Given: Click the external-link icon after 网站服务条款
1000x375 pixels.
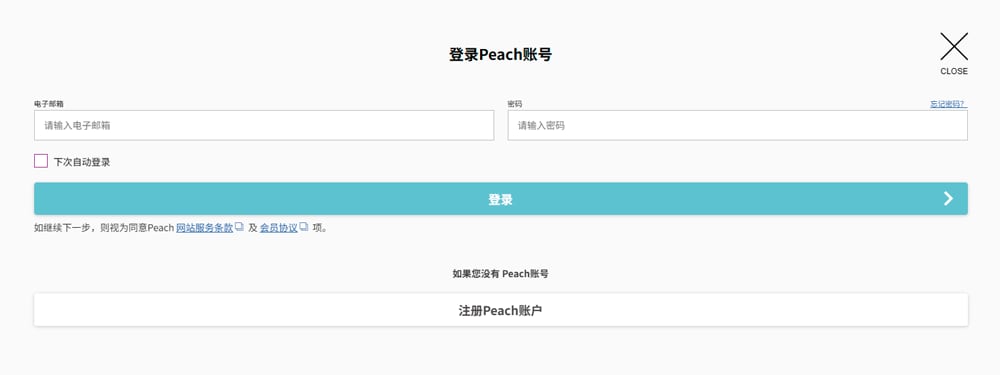Looking at the screenshot, I should pyautogui.click(x=239, y=226).
